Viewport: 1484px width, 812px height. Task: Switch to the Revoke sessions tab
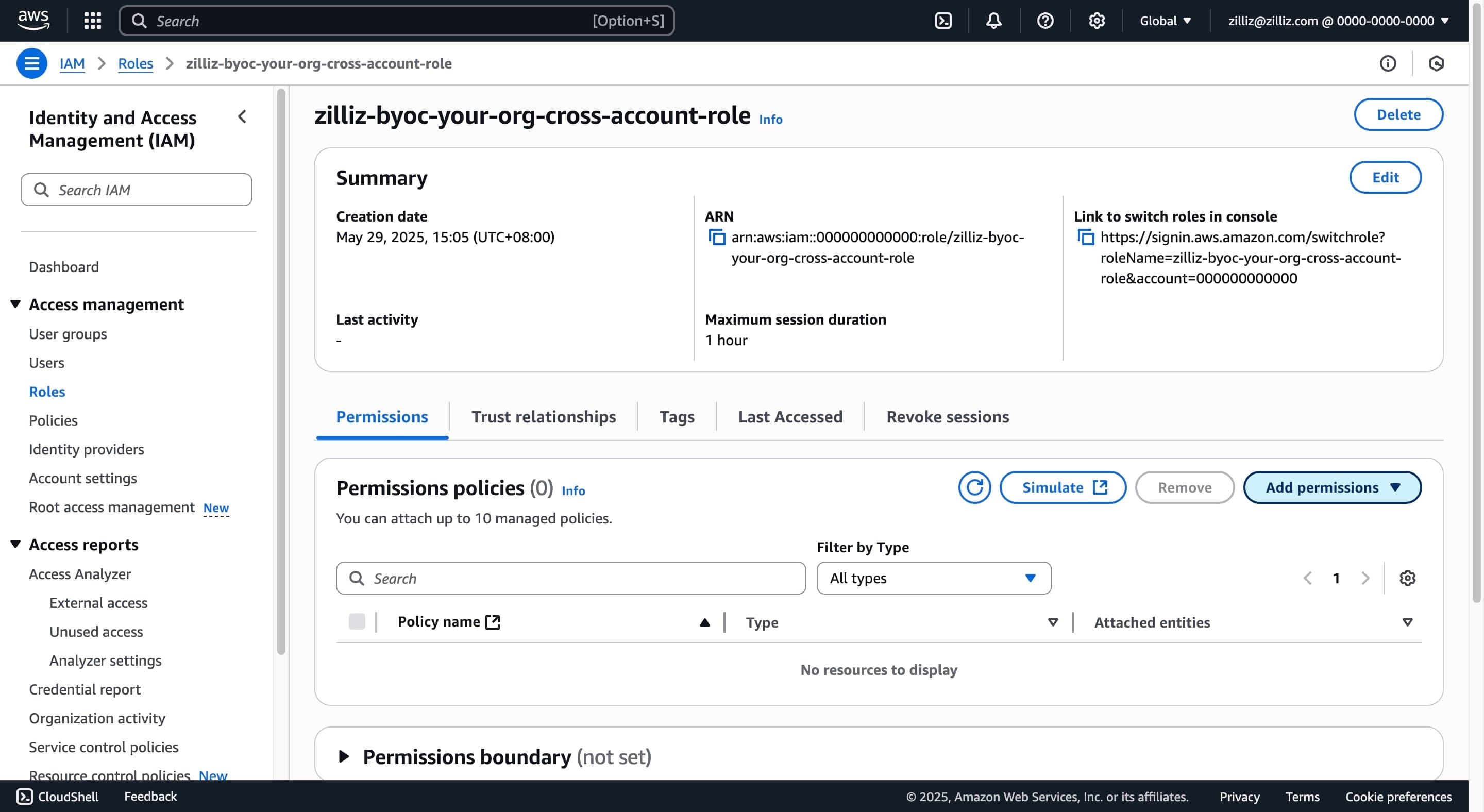(947, 416)
